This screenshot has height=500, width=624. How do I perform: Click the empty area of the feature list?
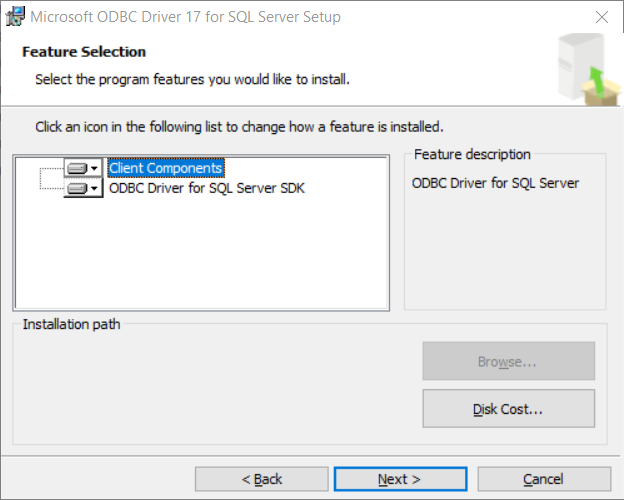pos(201,253)
